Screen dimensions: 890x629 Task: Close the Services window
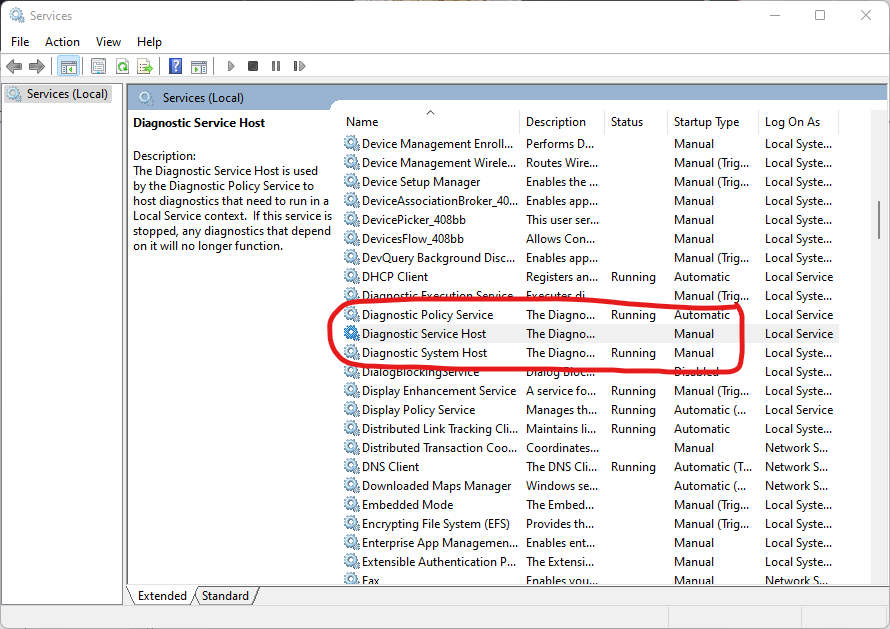(x=866, y=15)
